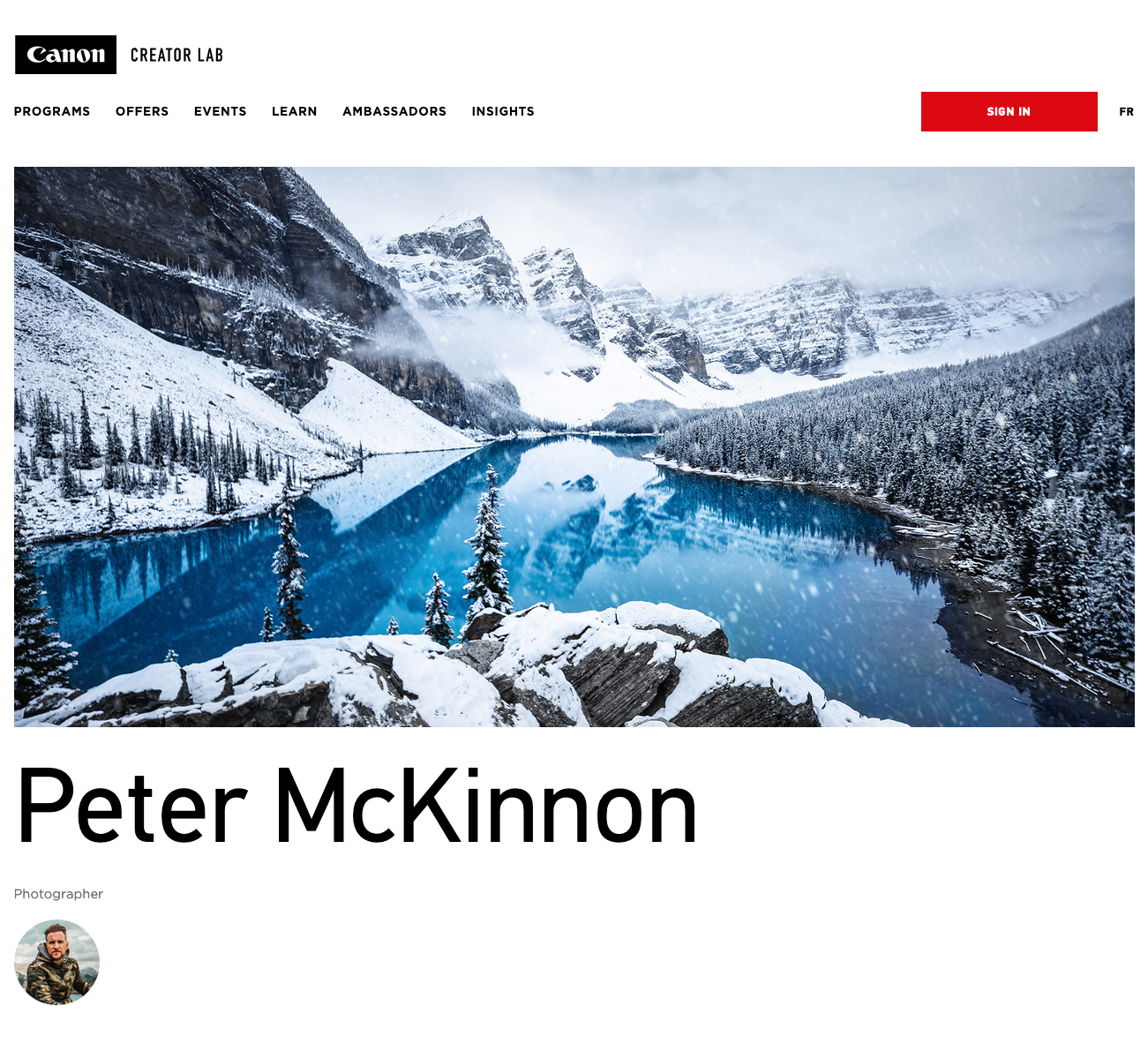Click Peter McKinnon's circular profile avatar

pyautogui.click(x=56, y=962)
